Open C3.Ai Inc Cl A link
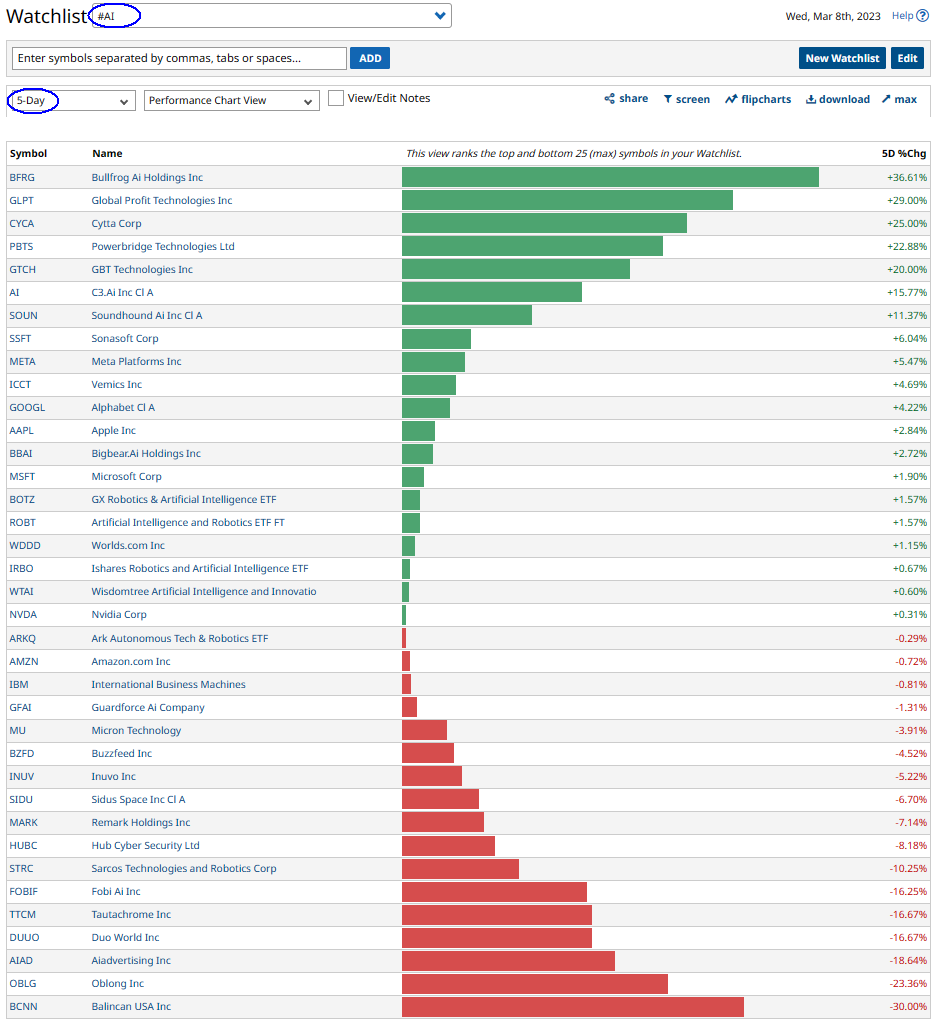935x1021 pixels. [x=122, y=292]
